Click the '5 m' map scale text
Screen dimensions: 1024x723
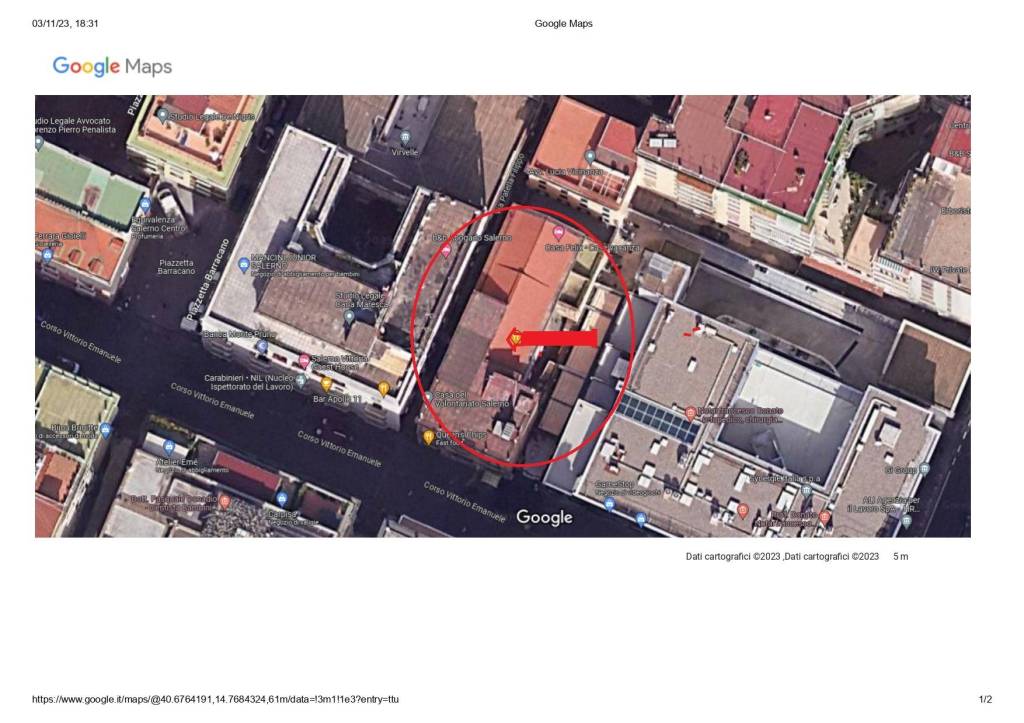(x=901, y=556)
